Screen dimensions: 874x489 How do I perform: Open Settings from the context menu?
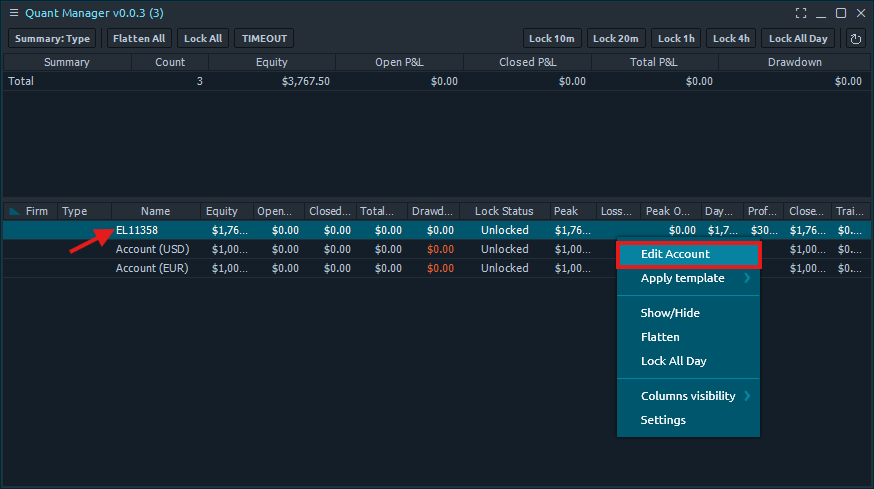[663, 420]
